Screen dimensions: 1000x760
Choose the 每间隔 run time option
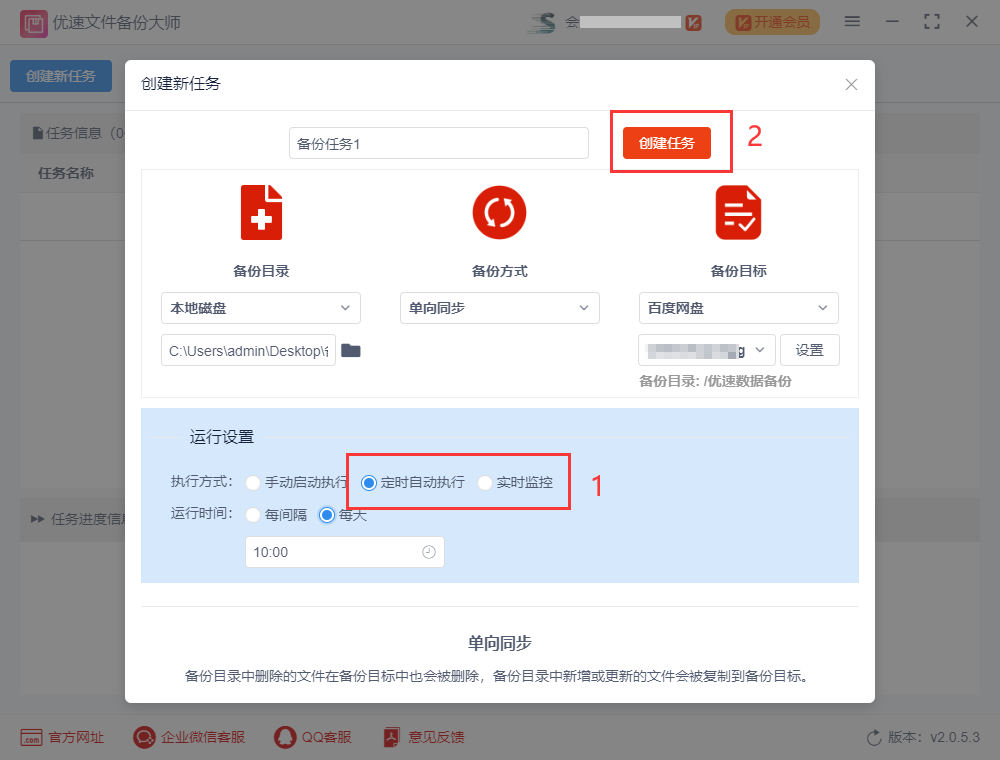253,515
